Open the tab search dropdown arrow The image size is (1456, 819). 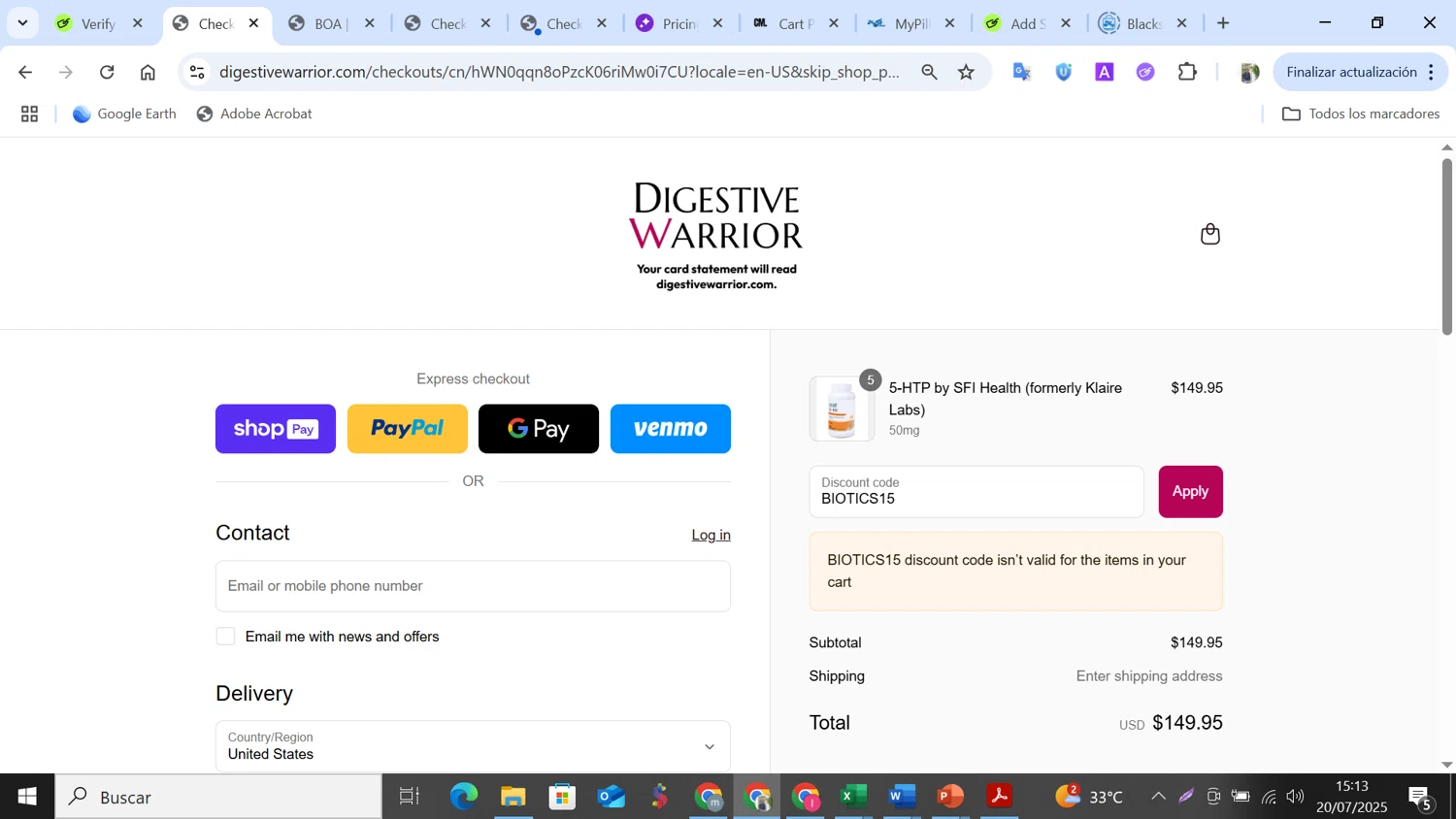[x=22, y=22]
